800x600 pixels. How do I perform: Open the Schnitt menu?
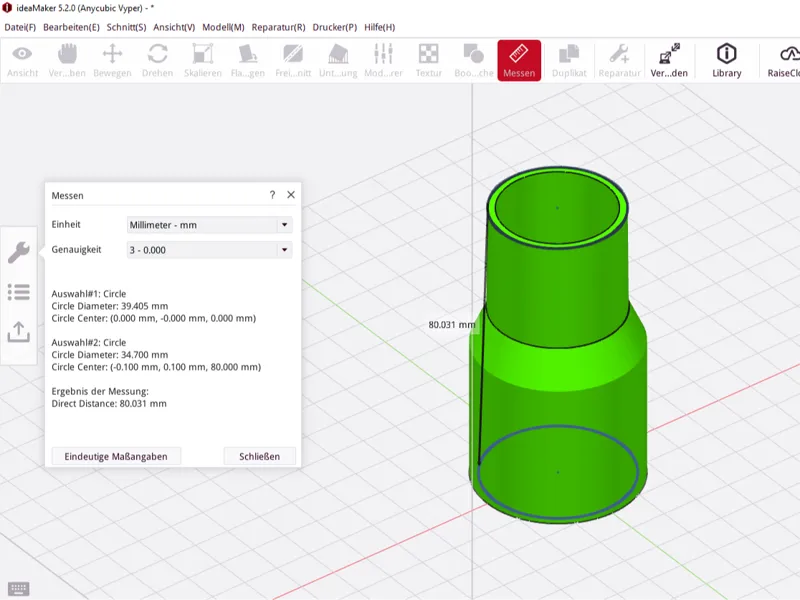click(126, 27)
